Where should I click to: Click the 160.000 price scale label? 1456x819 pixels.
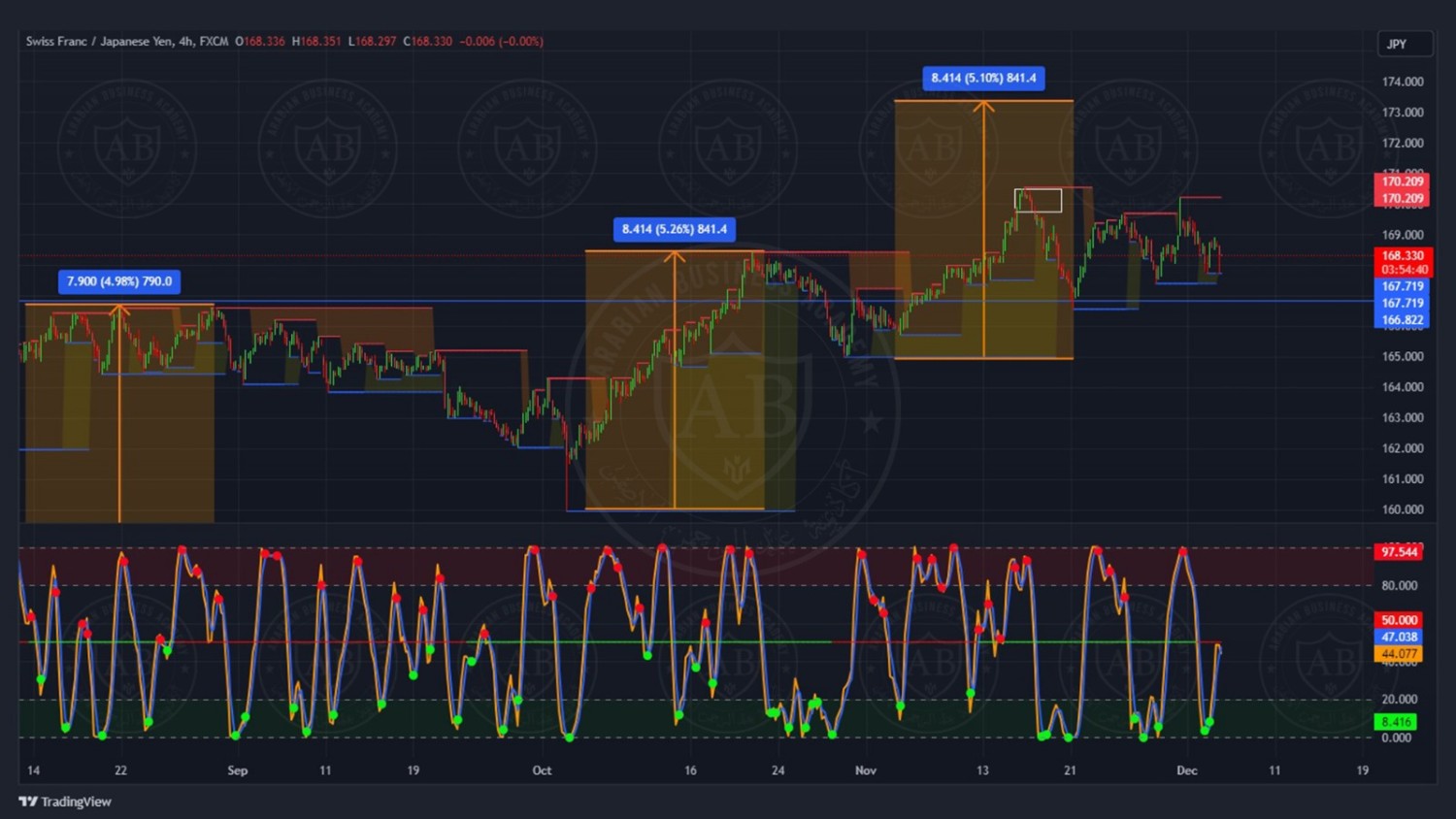(x=1403, y=509)
